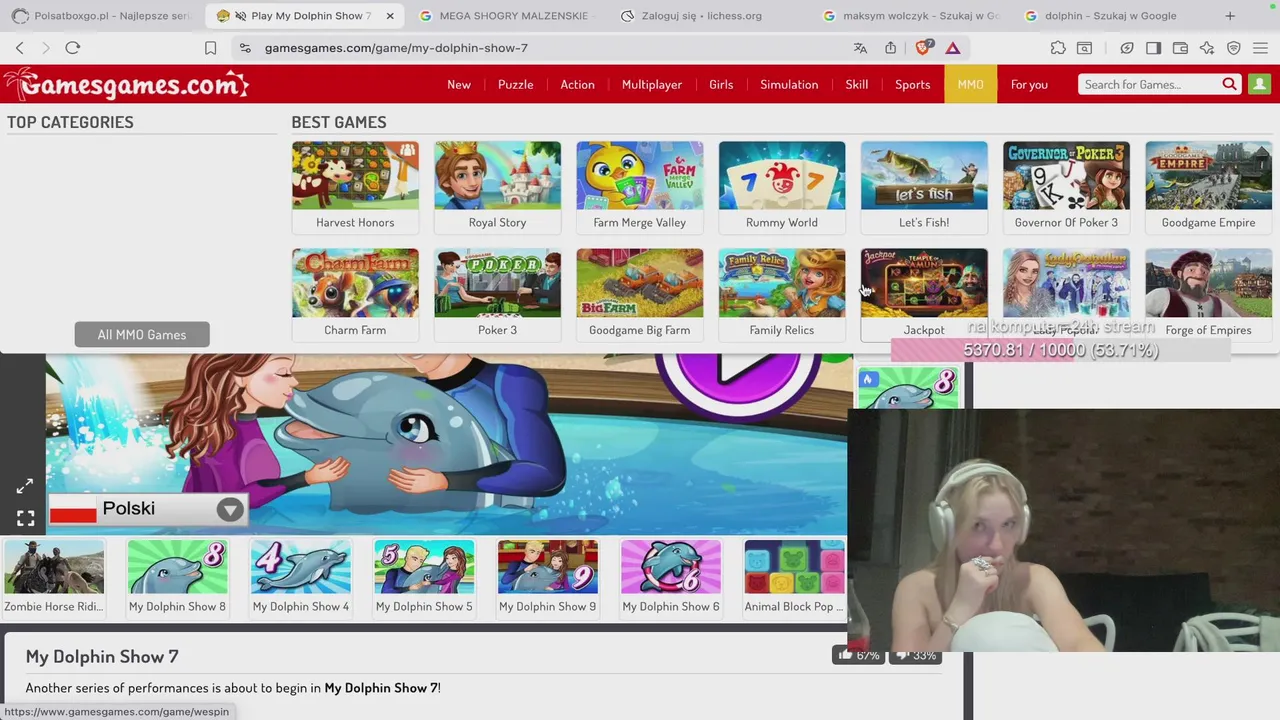The width and height of the screenshot is (1280, 720).
Task: Open the Multiplayer category menu
Action: click(x=652, y=84)
